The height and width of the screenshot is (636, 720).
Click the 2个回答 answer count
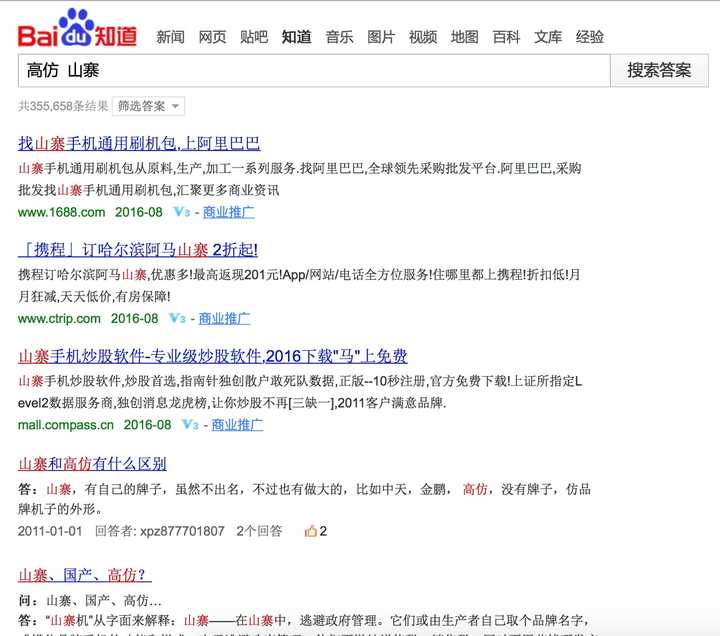point(259,531)
